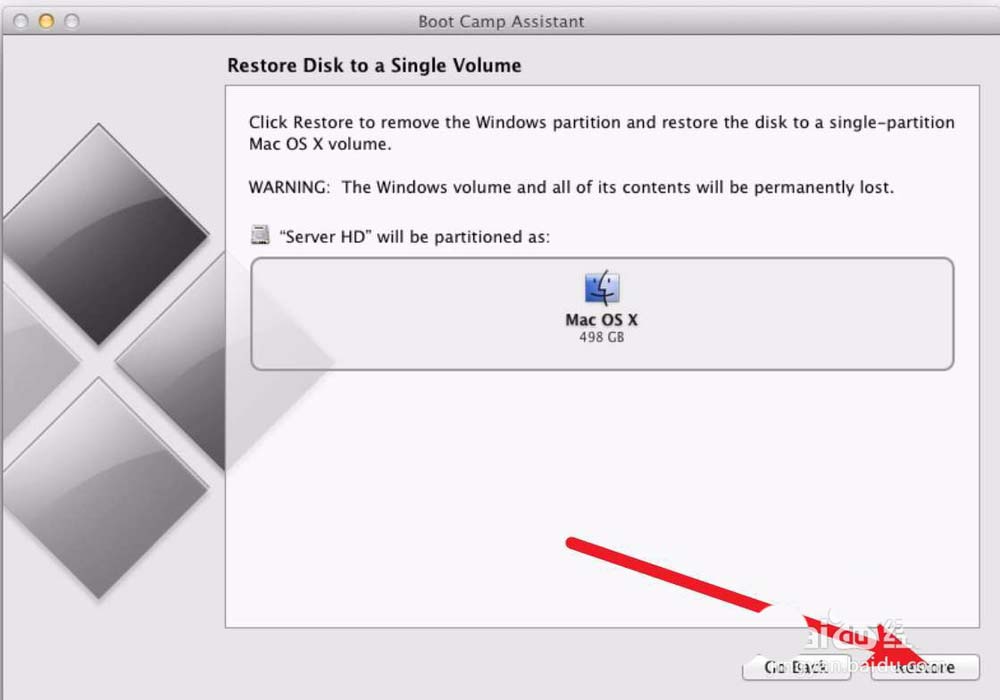Click the WARNING message text
The width and height of the screenshot is (1000, 700).
coord(571,187)
